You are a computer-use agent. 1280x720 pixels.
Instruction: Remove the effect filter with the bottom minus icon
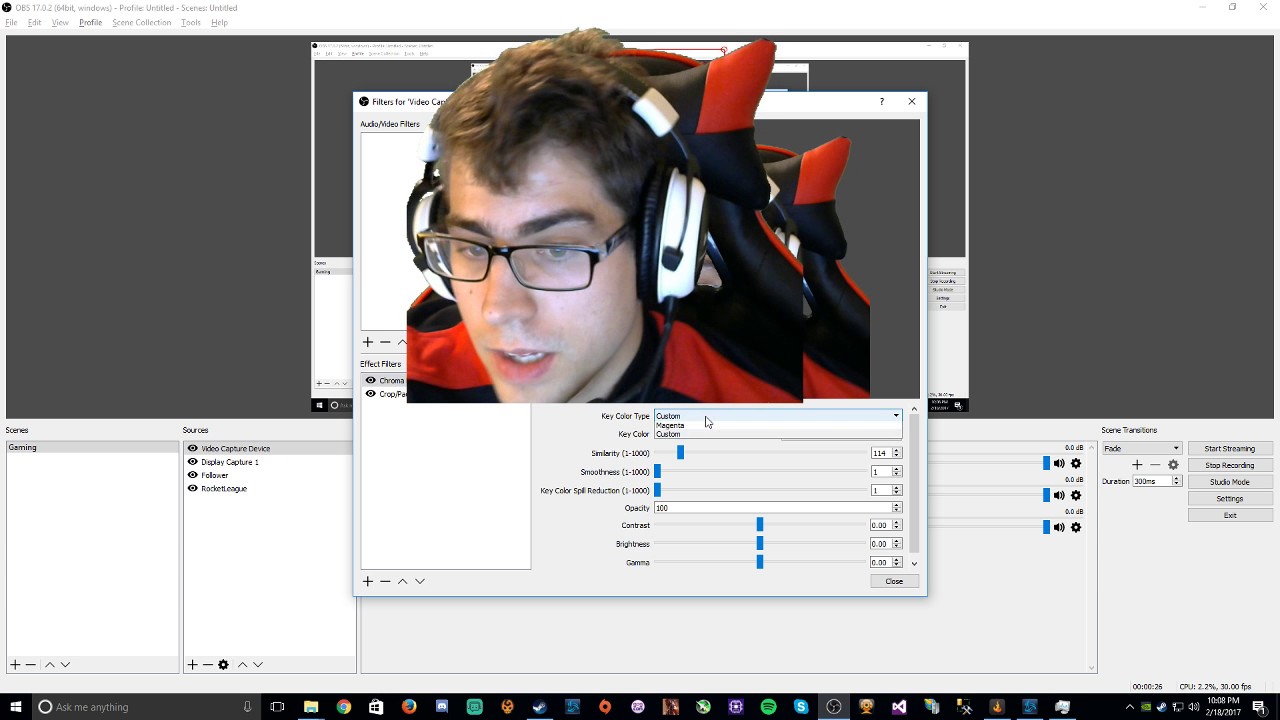coord(384,581)
